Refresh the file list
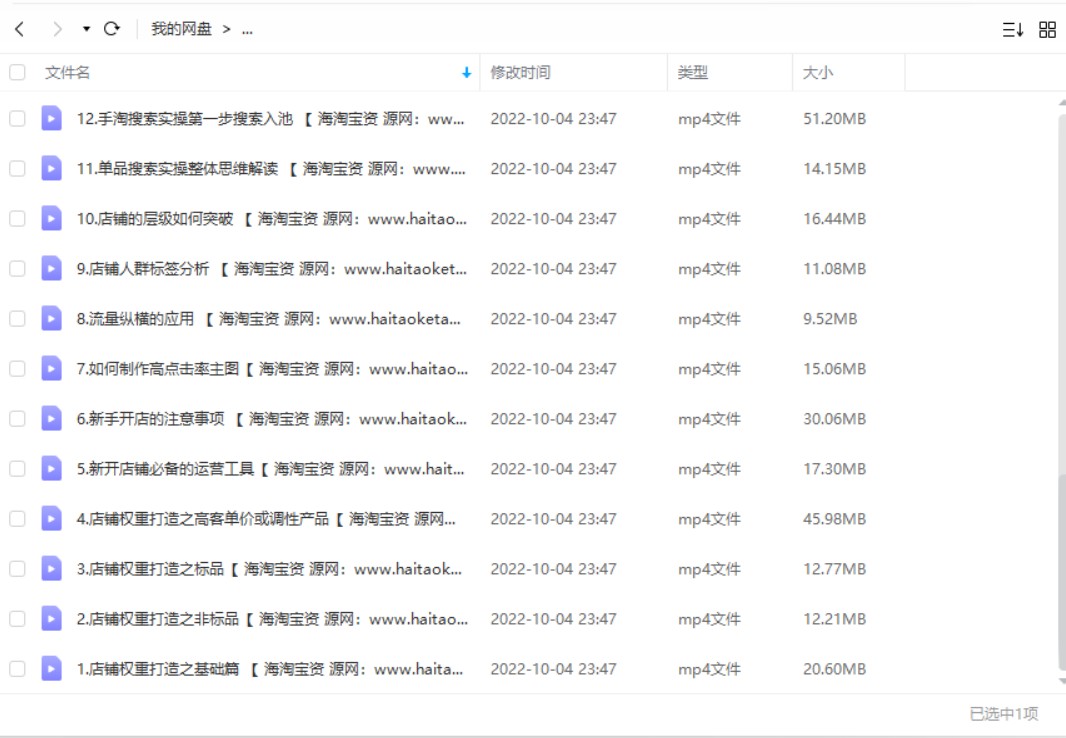This screenshot has width=1066, height=738. 112,29
